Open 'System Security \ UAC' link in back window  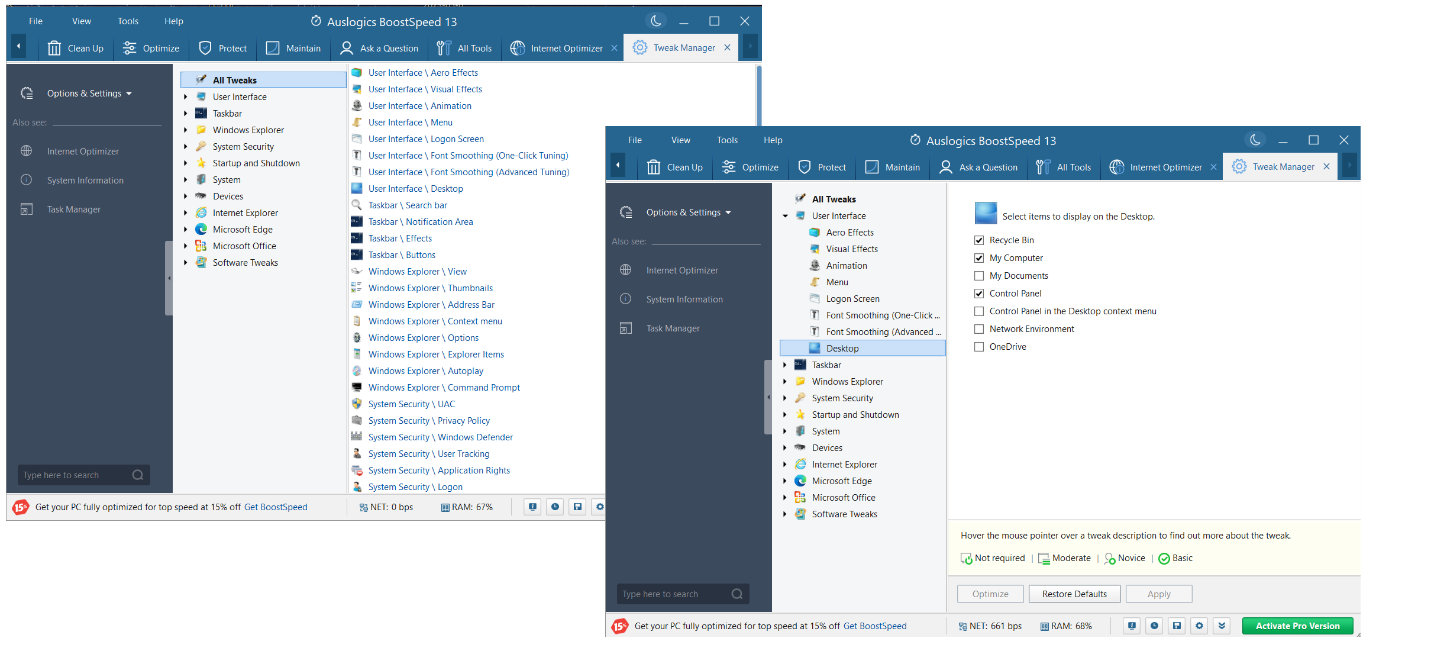coord(411,404)
